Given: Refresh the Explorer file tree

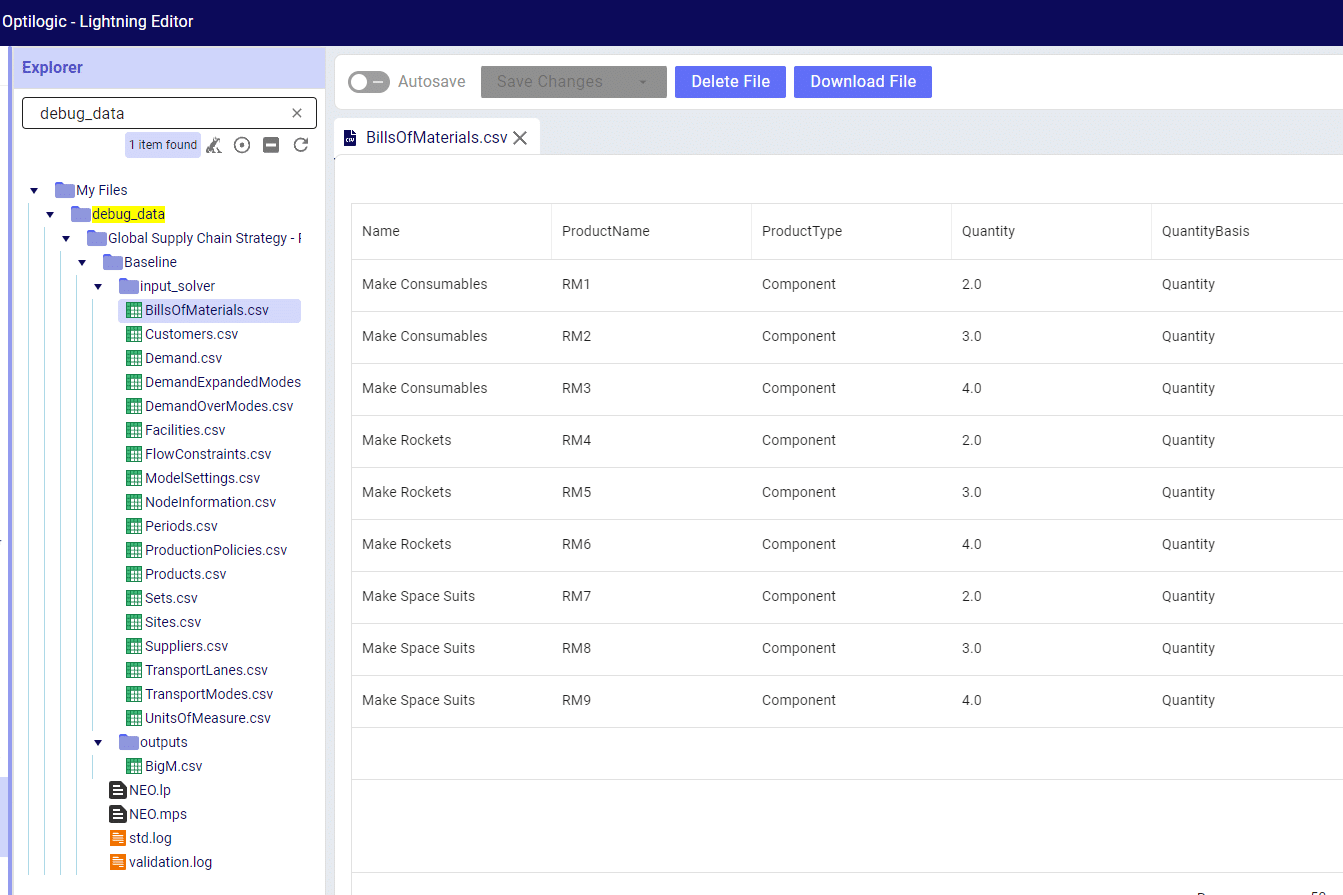Looking at the screenshot, I should pos(300,145).
